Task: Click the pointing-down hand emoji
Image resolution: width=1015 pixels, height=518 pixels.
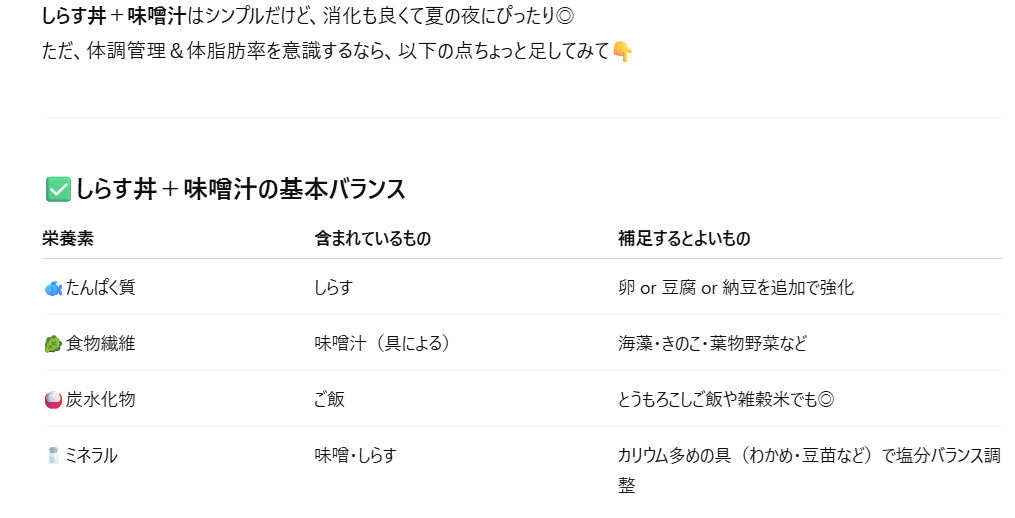Action: 621,51
